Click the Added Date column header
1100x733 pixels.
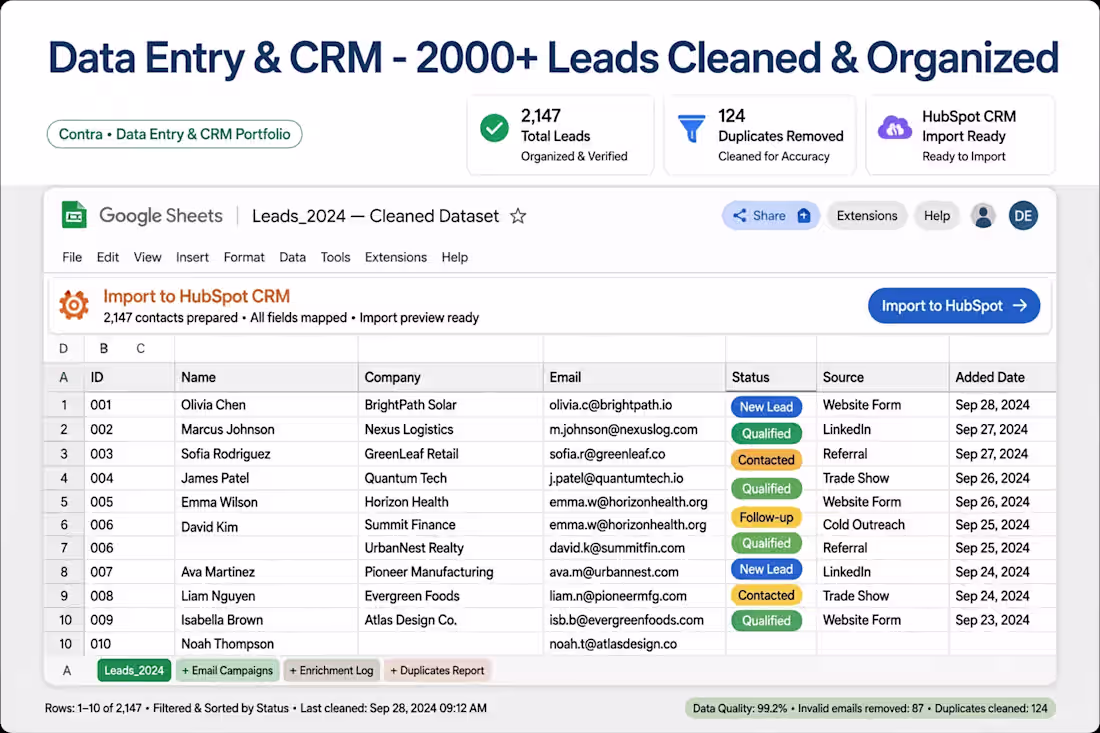(x=1002, y=377)
